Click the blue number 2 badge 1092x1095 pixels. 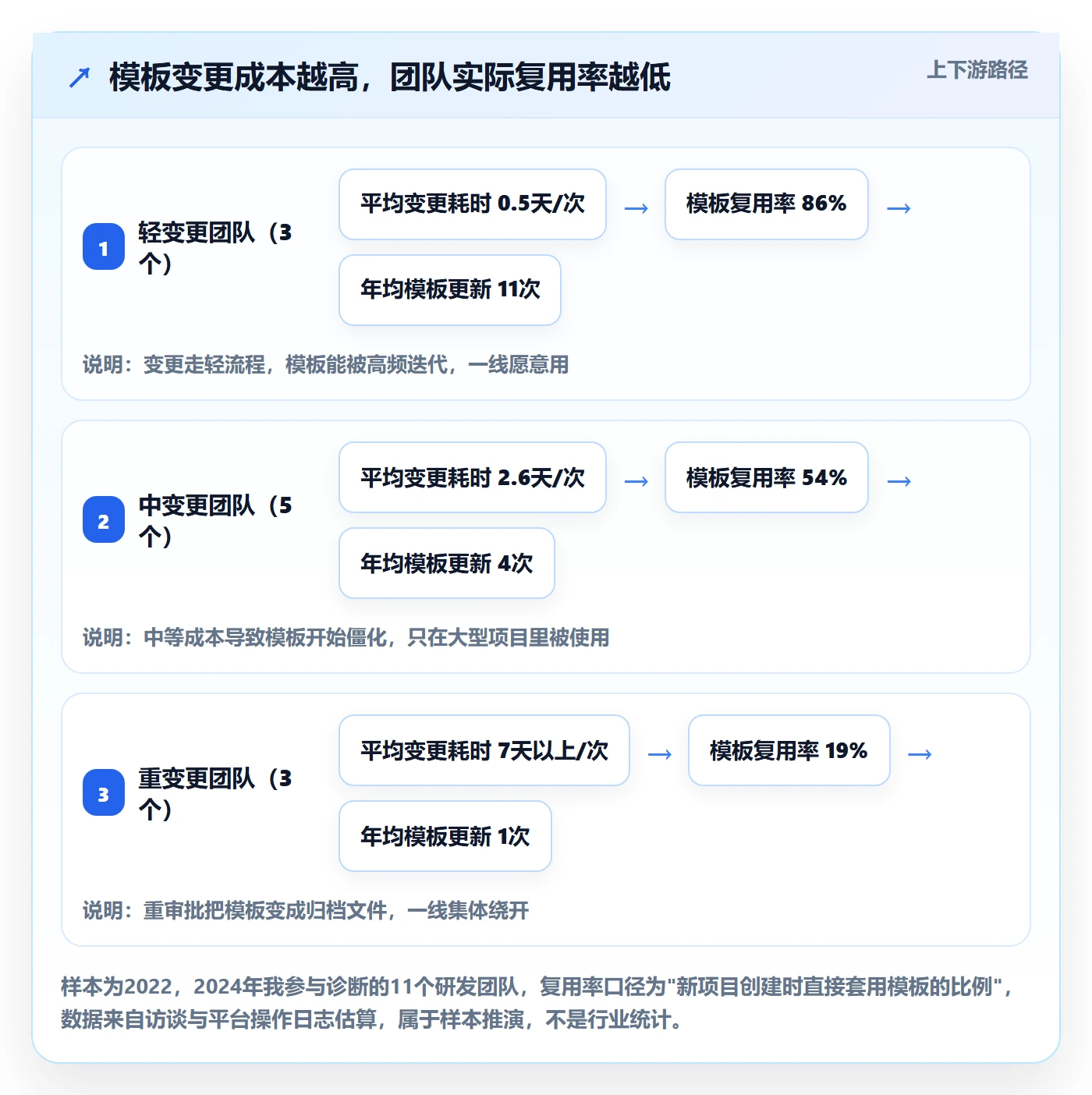104,520
